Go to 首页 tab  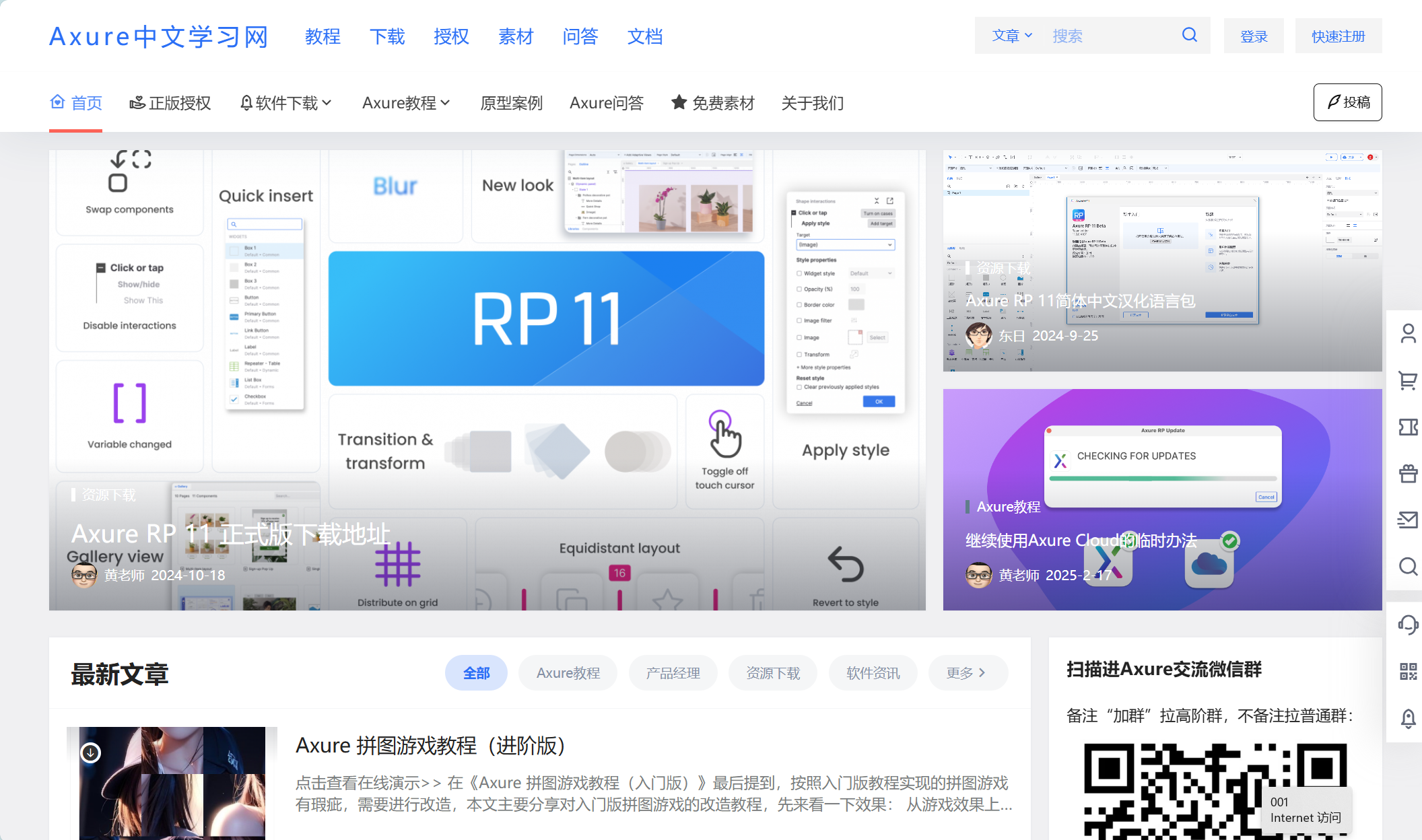click(x=76, y=102)
